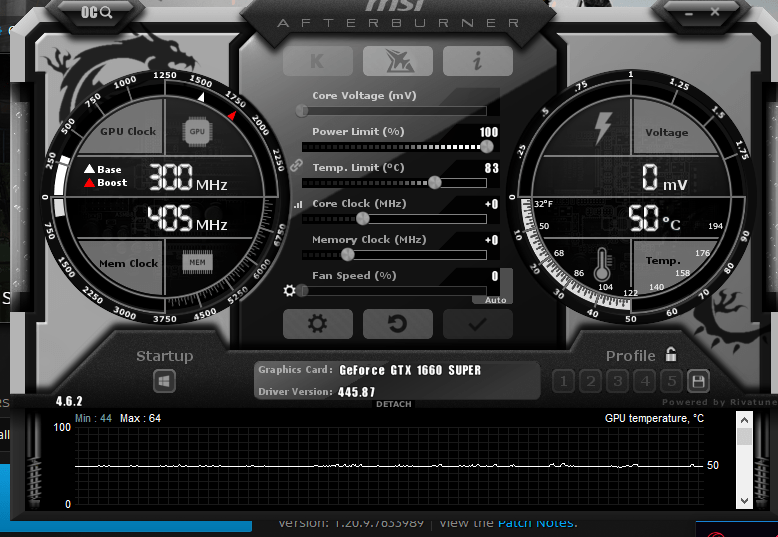The image size is (778, 537).
Task: Minimize the Afterburner window
Action: pos(689,13)
